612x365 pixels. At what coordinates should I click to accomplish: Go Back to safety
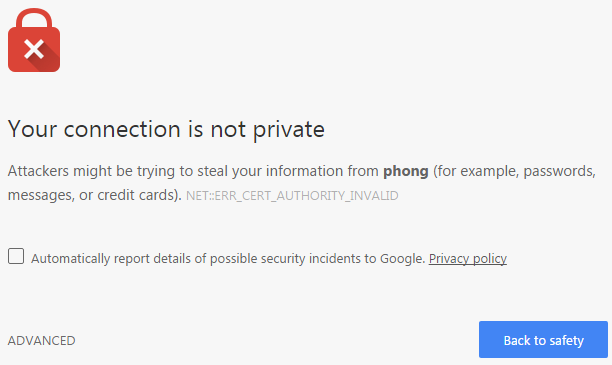pos(543,340)
